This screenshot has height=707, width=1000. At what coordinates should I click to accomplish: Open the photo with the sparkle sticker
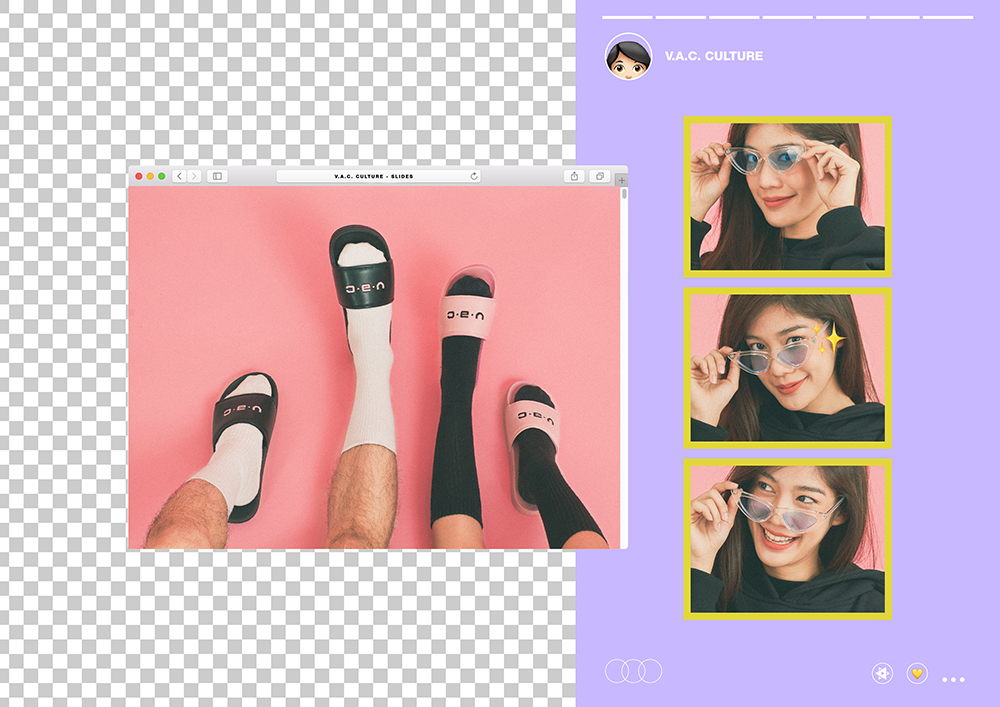[x=788, y=368]
